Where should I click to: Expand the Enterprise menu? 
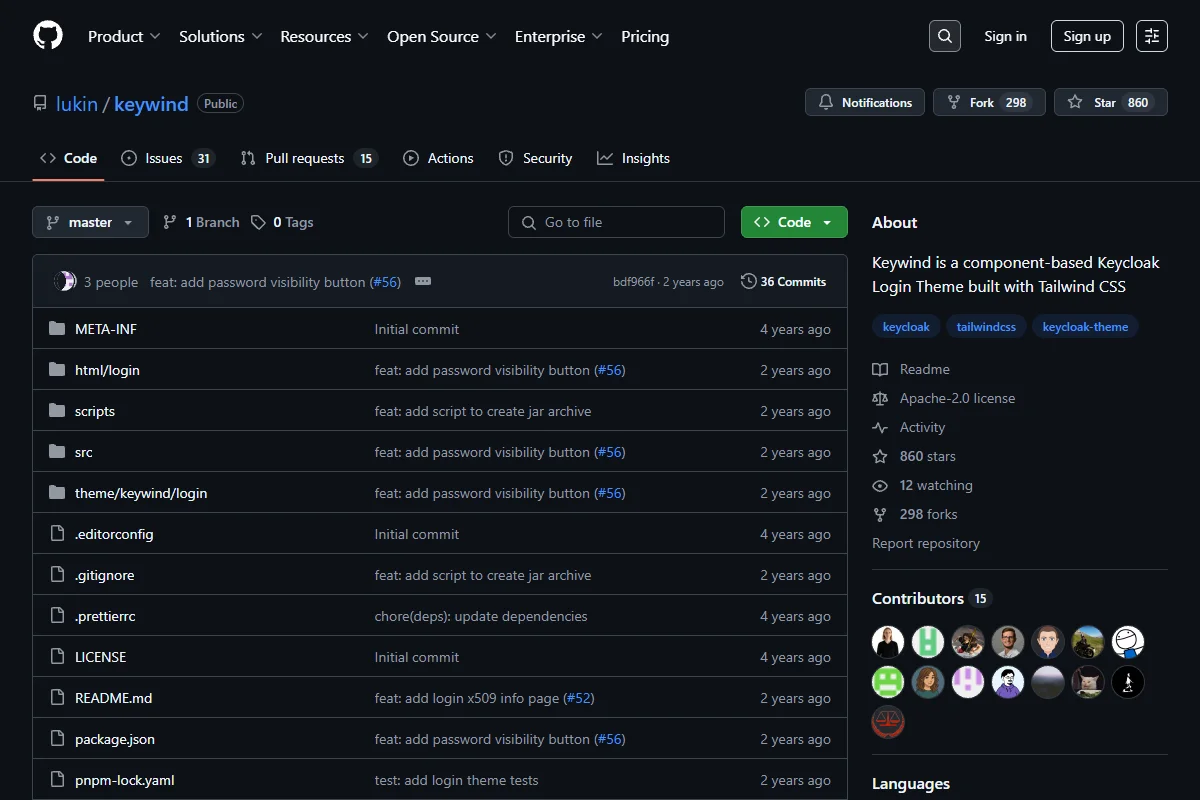coord(559,36)
